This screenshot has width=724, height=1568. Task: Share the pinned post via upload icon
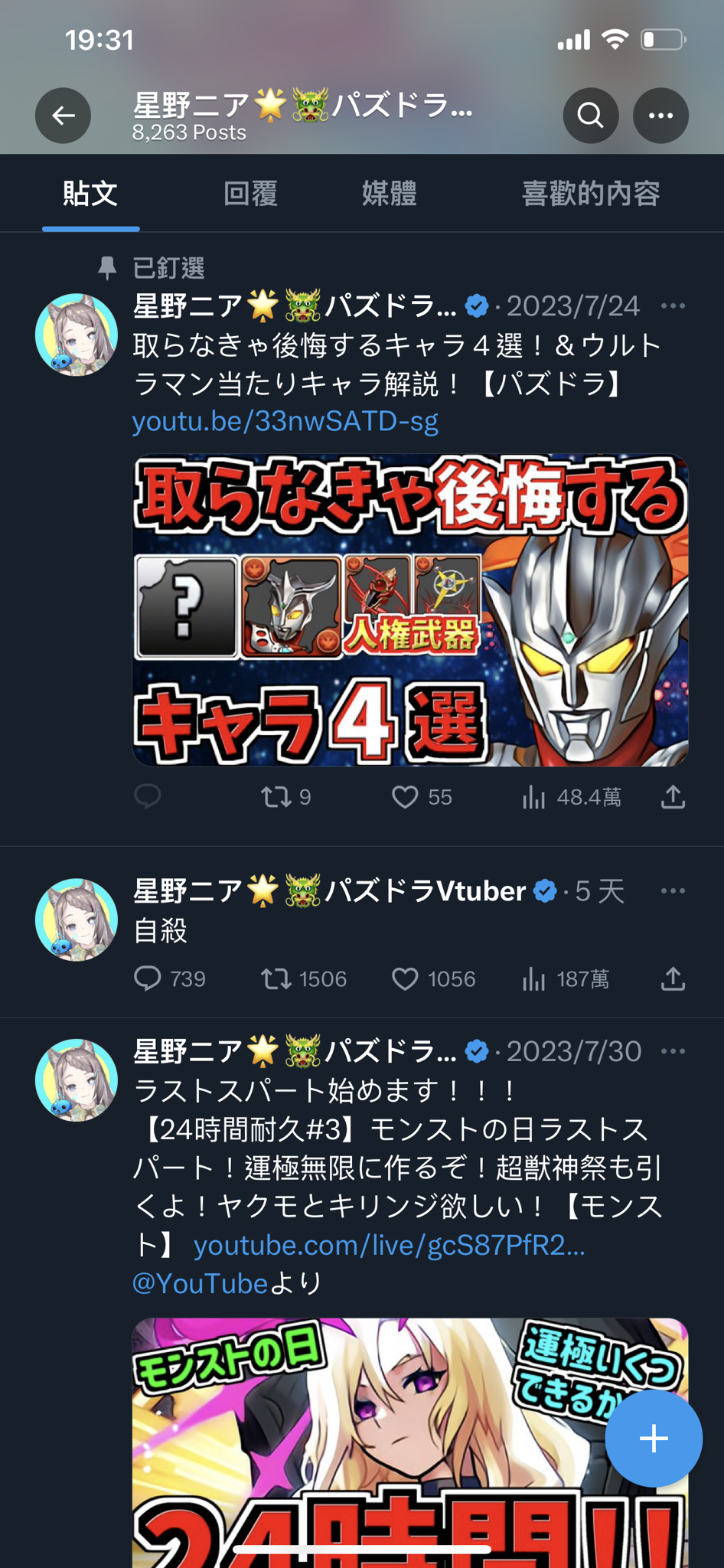click(673, 796)
